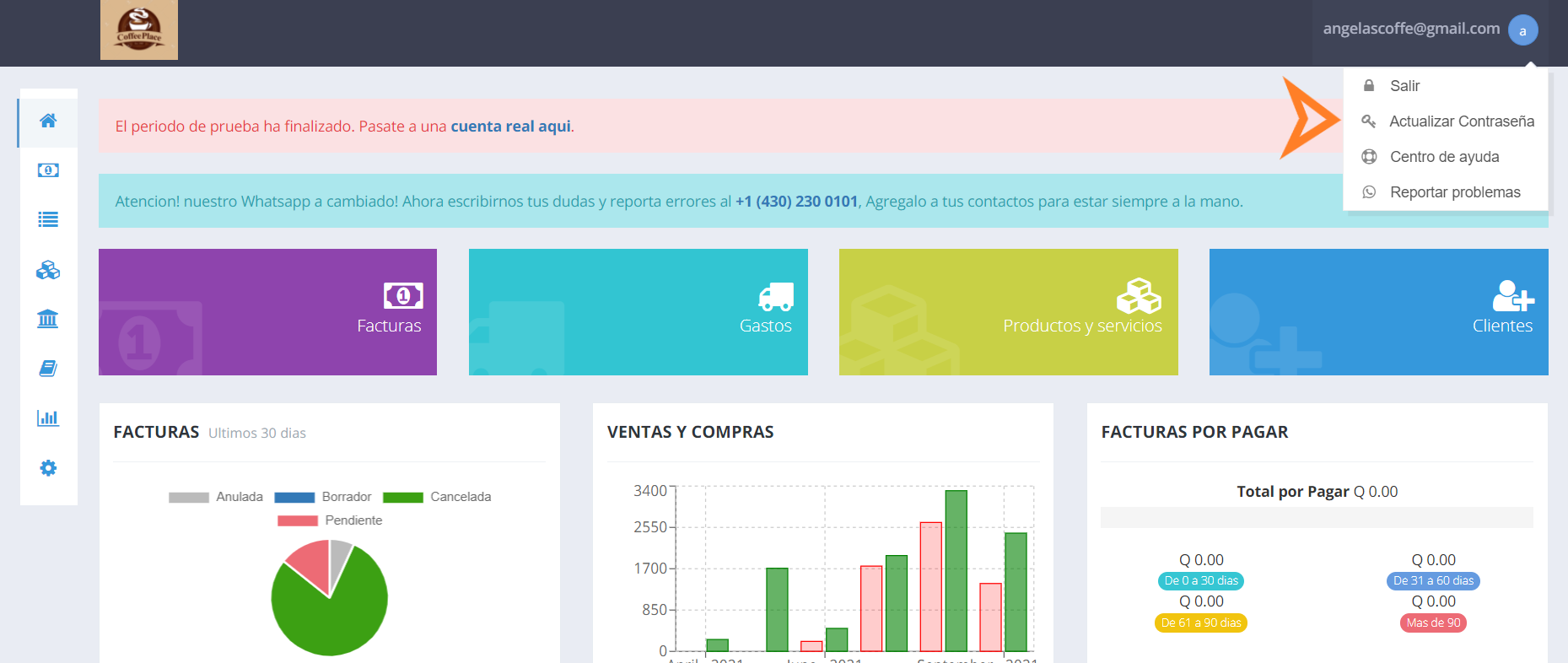
Task: Click the 'Ultimos 30 dias' subtitle
Action: coord(257,433)
